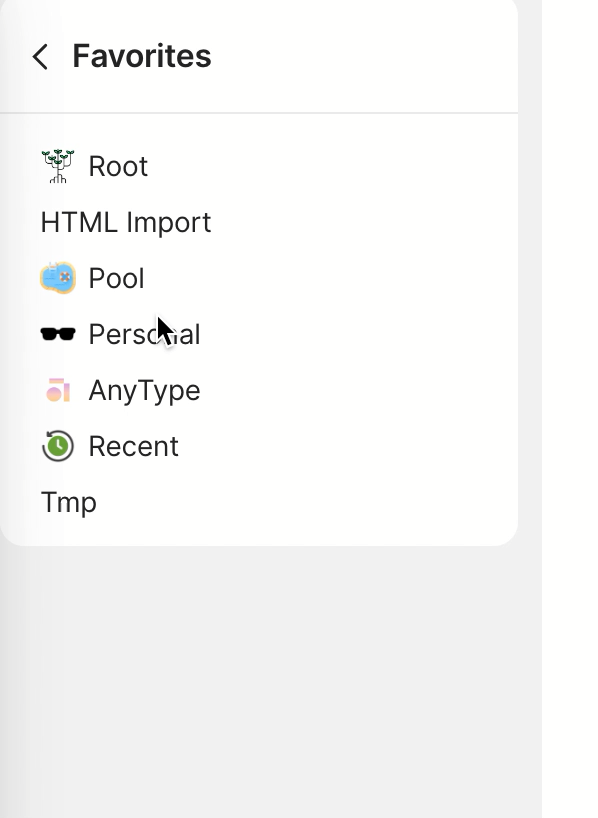Select the pool emoji icon next to Pool

(x=58, y=278)
